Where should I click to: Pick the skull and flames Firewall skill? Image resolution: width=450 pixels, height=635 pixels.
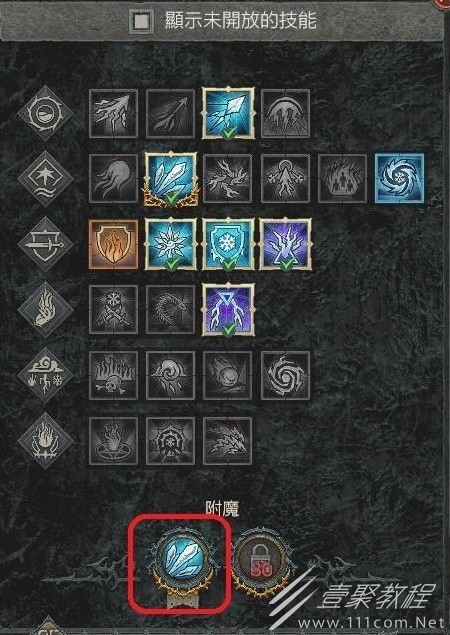pyautogui.click(x=113, y=375)
